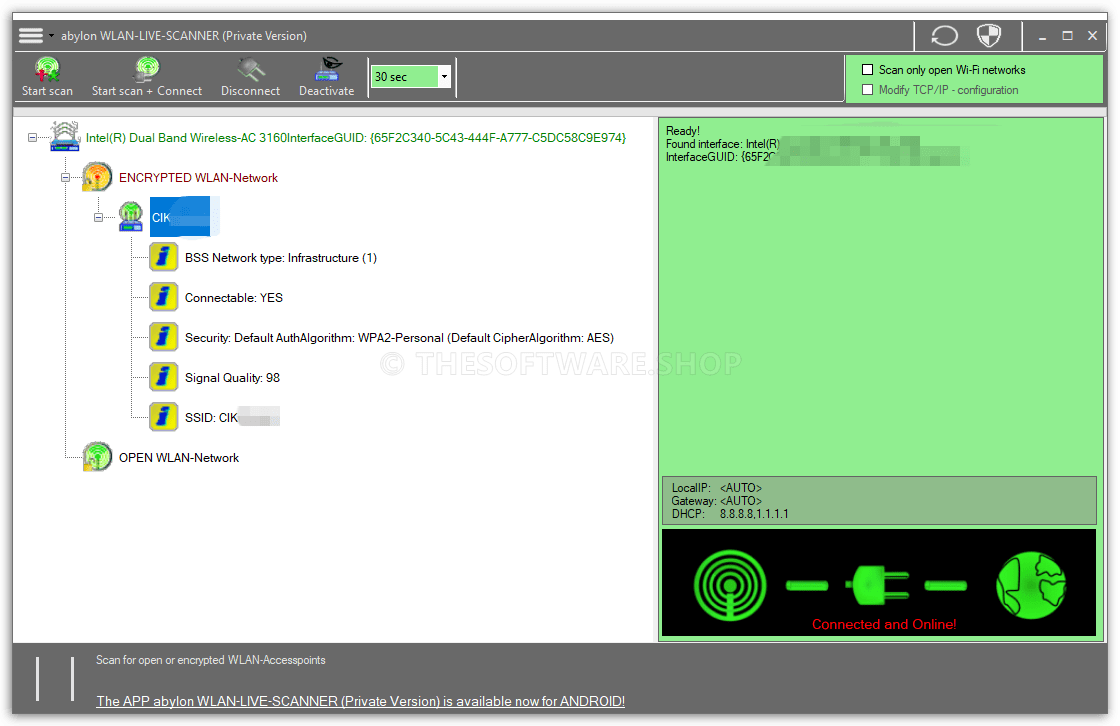Select the Connectable: YES tree entry
Image resolution: width=1120 pixels, height=726 pixels.
pyautogui.click(x=234, y=298)
